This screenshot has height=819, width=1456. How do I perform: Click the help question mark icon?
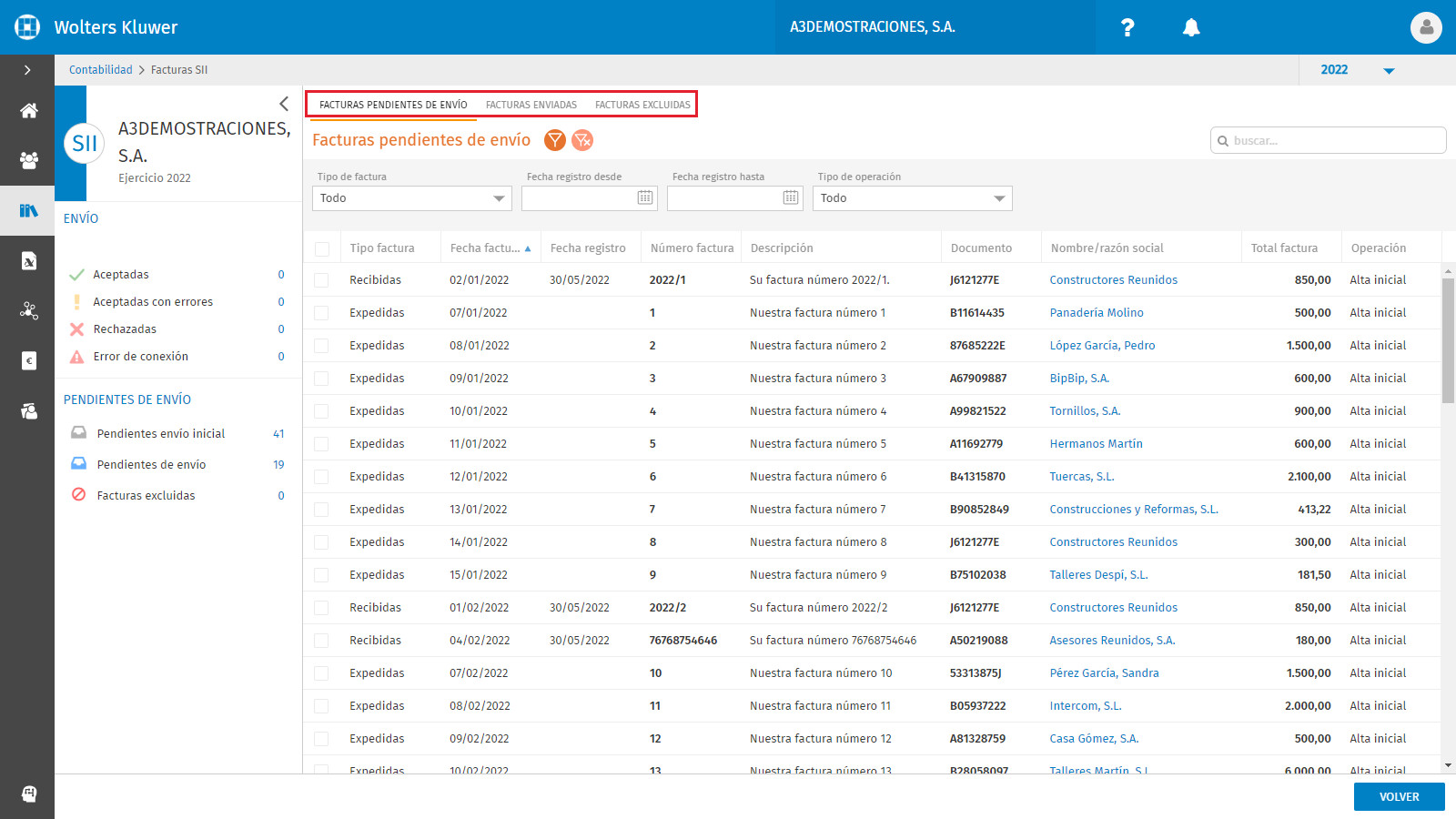click(1127, 27)
